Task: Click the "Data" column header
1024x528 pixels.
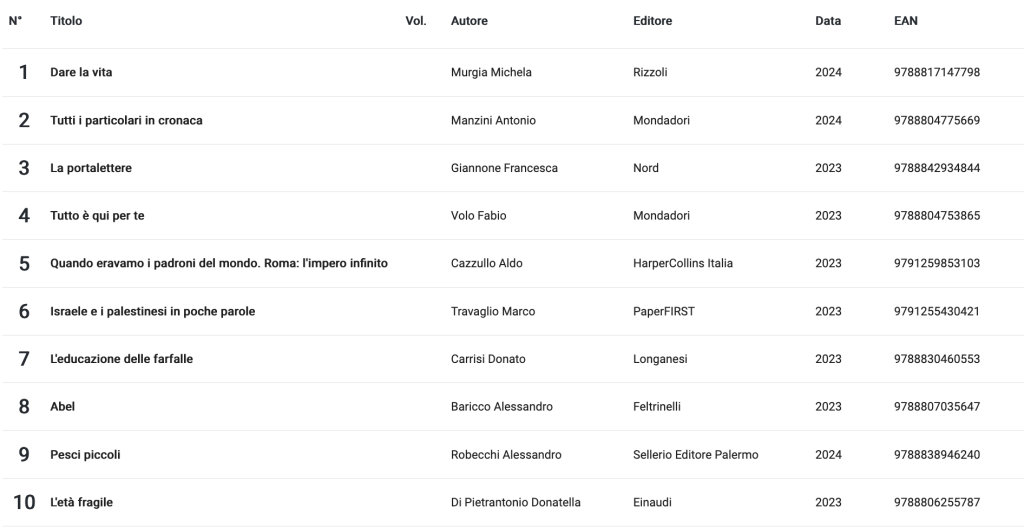Action: [828, 21]
